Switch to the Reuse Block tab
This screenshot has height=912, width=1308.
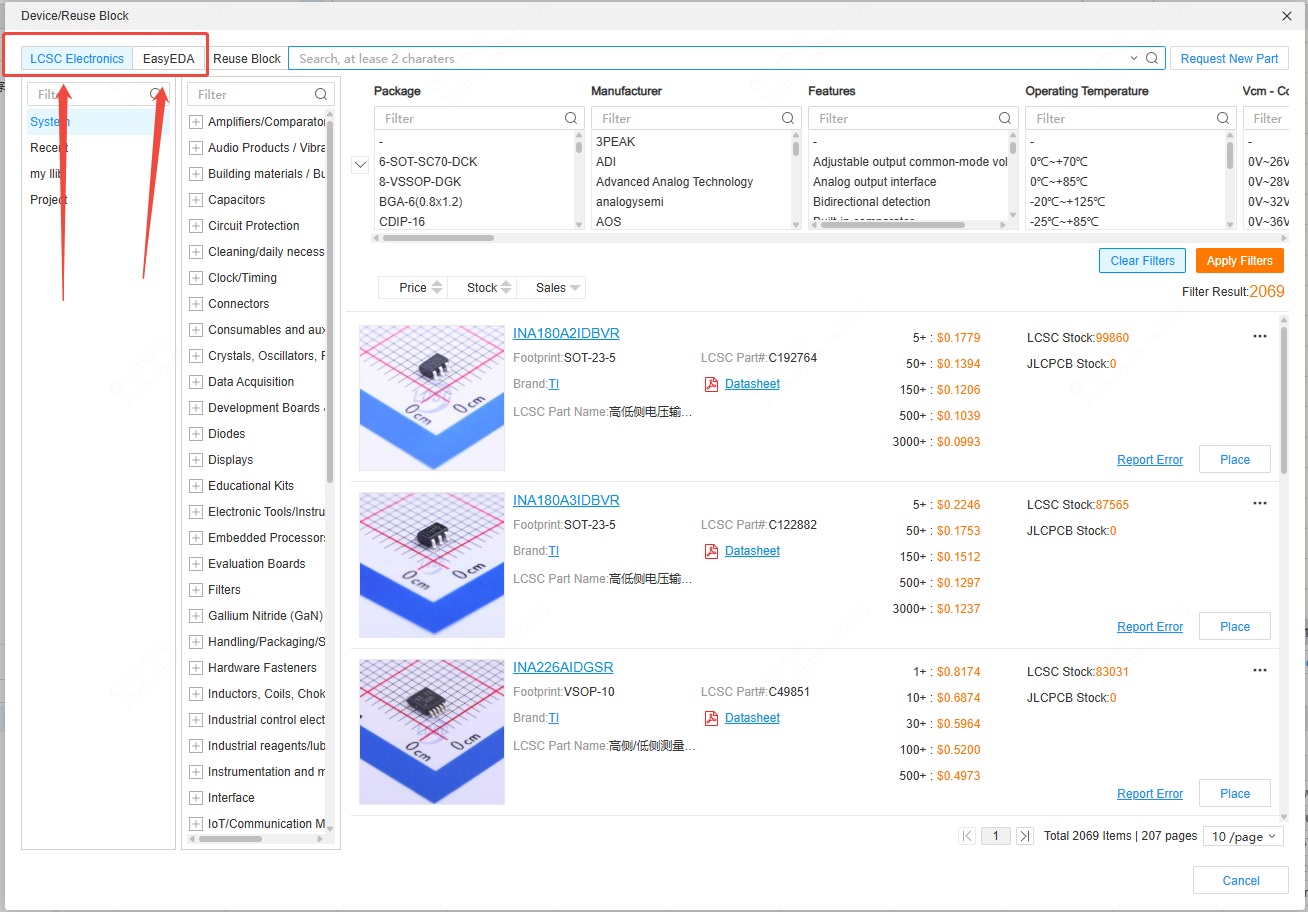(x=247, y=59)
